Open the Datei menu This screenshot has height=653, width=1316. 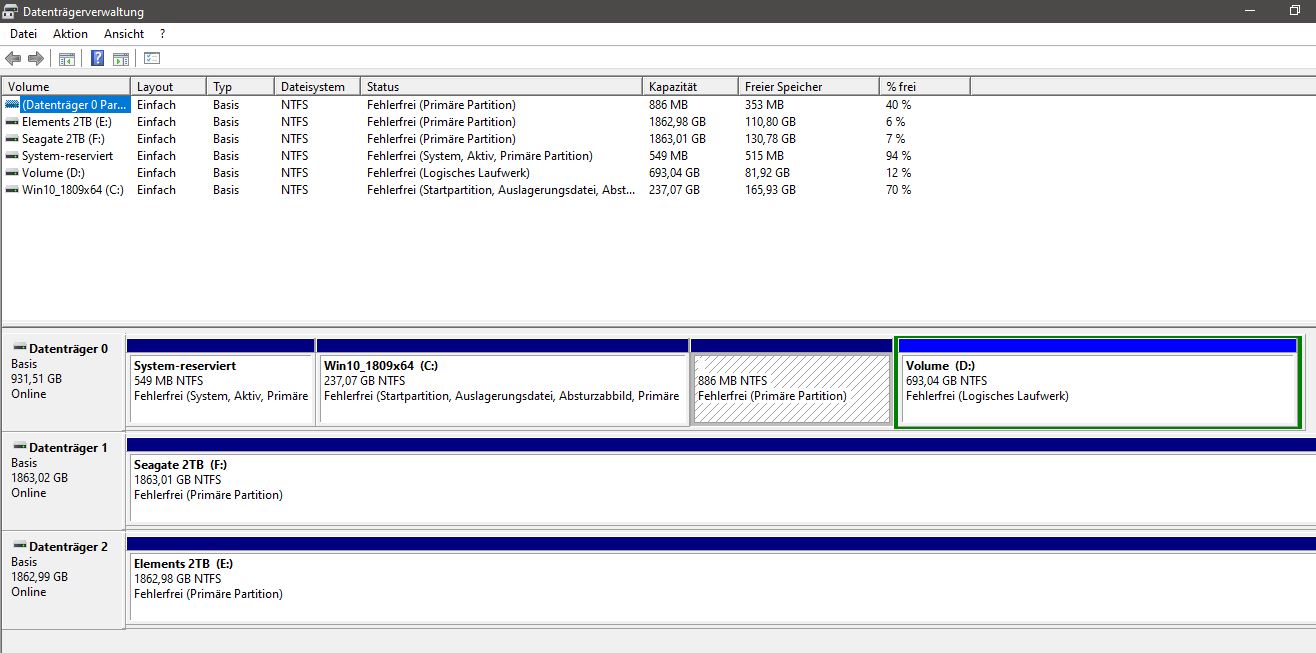(x=23, y=34)
